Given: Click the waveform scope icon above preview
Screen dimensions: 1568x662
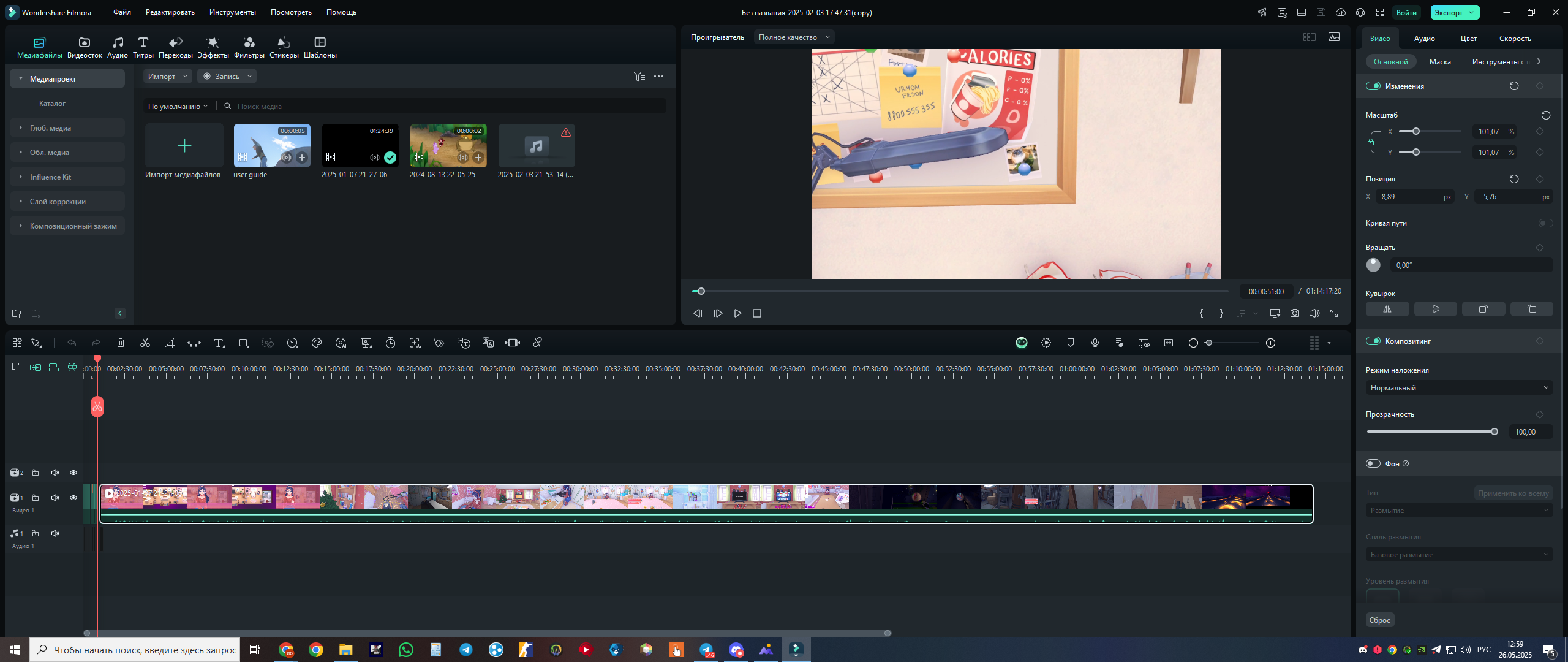Looking at the screenshot, I should pyautogui.click(x=1333, y=37).
